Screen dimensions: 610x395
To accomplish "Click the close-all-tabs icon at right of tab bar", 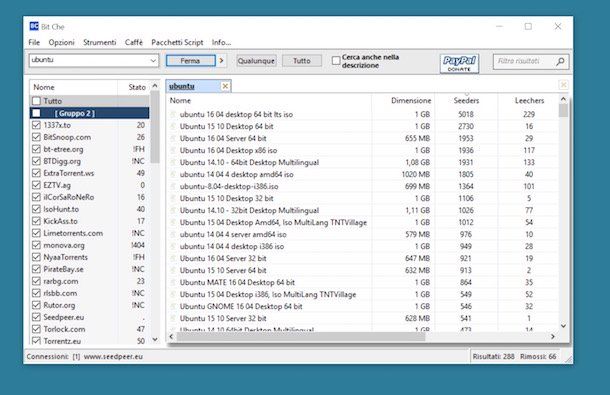I will (x=563, y=84).
